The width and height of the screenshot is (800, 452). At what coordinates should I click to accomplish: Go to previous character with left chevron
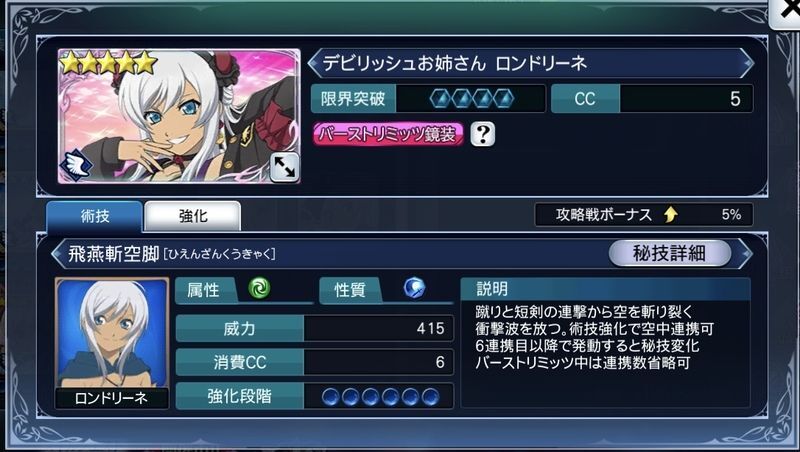314,63
